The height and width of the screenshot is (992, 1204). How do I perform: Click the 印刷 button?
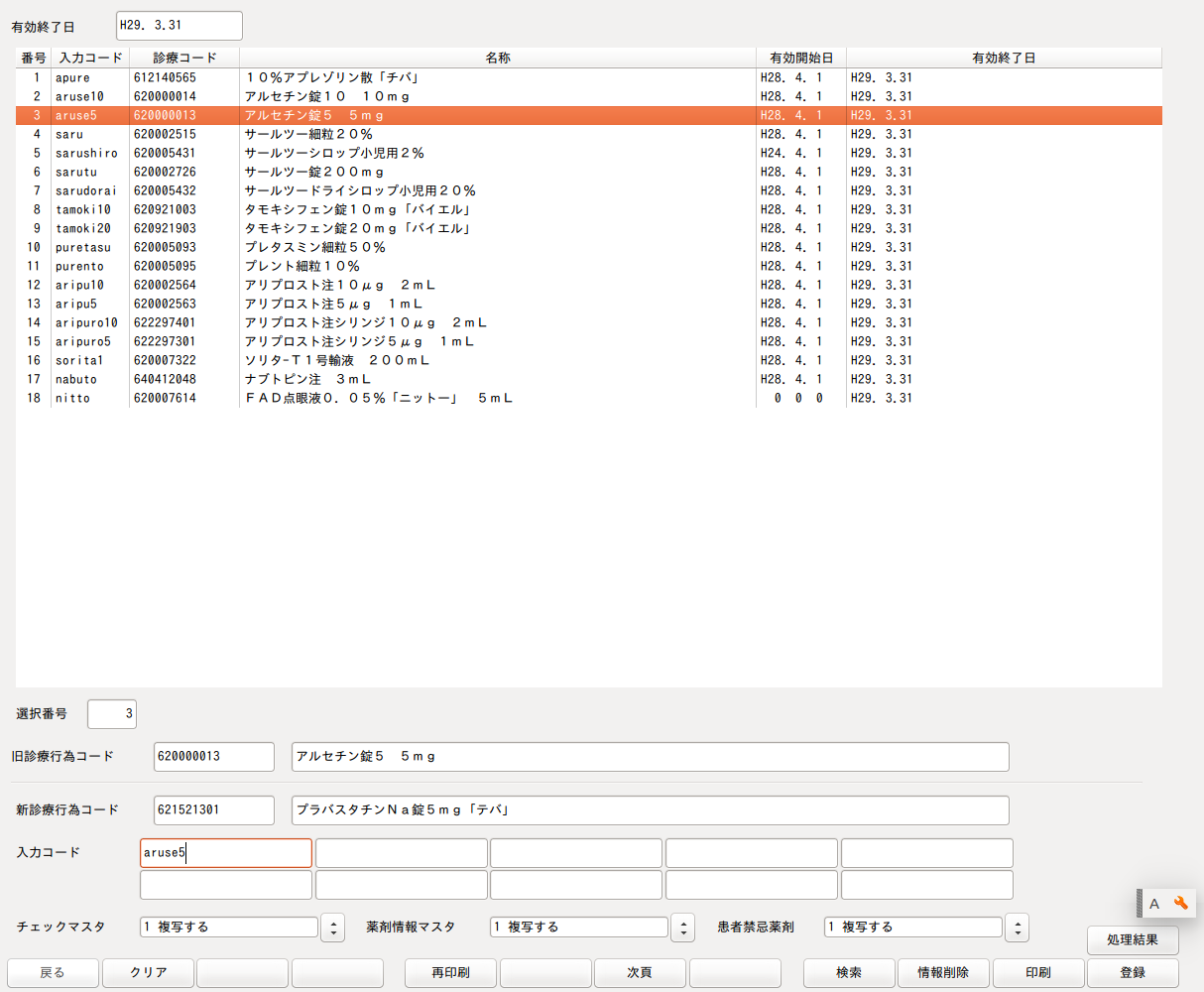point(1038,973)
